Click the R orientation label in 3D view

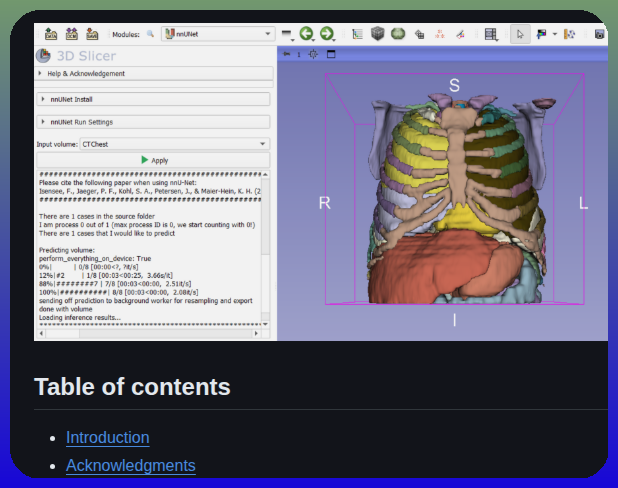[x=324, y=203]
